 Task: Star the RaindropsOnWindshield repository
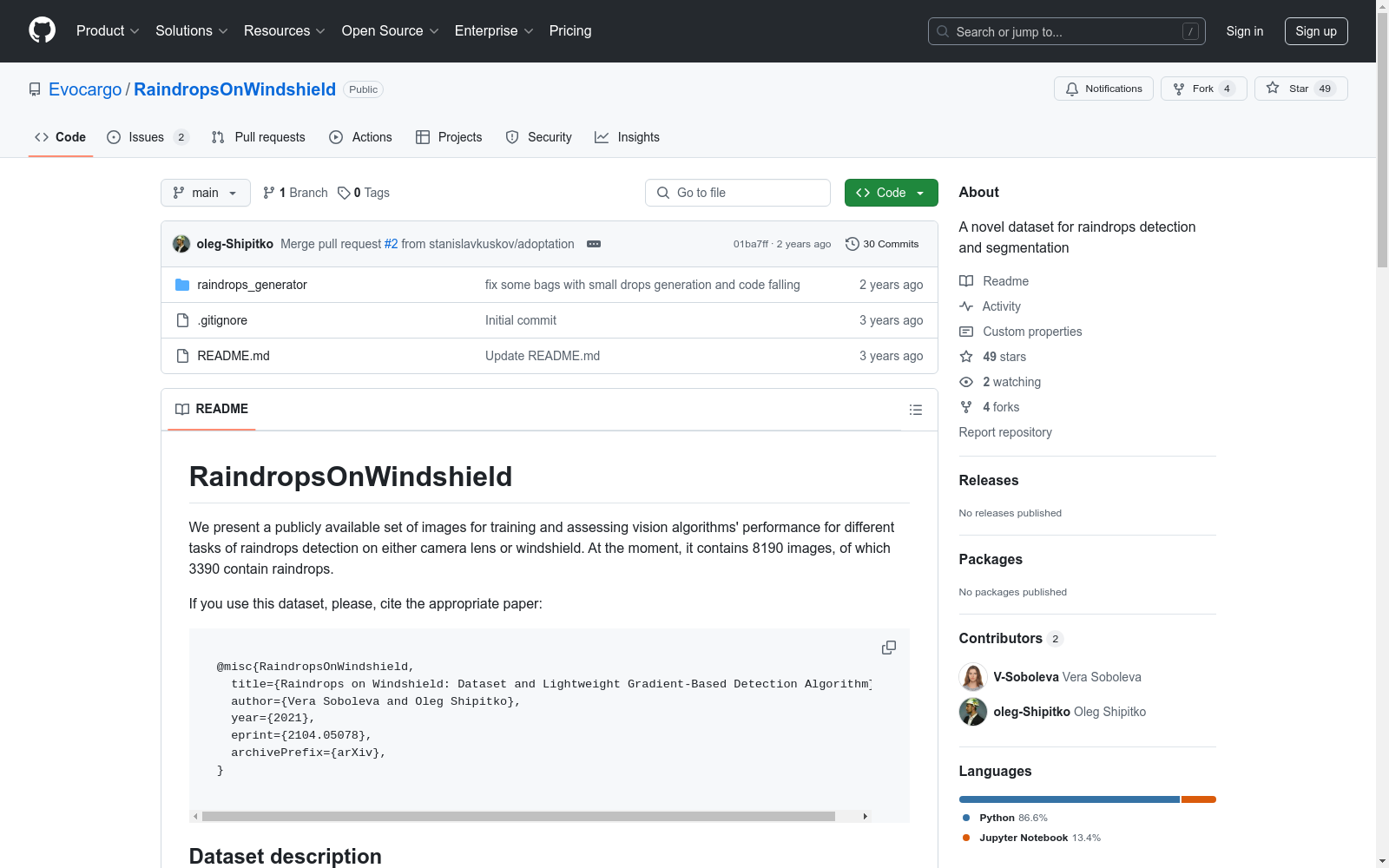click(1300, 89)
